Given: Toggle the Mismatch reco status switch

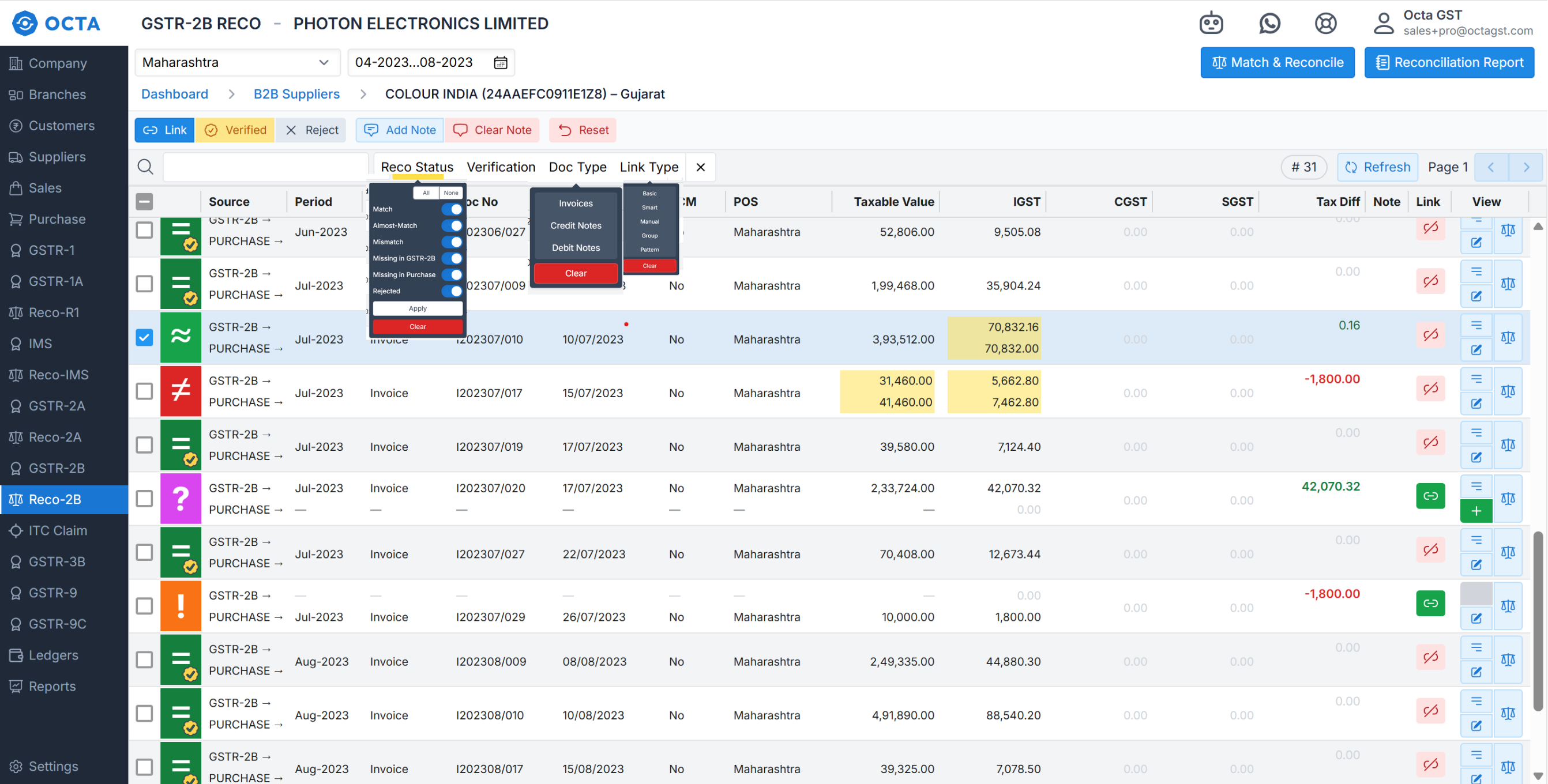Looking at the screenshot, I should [452, 242].
